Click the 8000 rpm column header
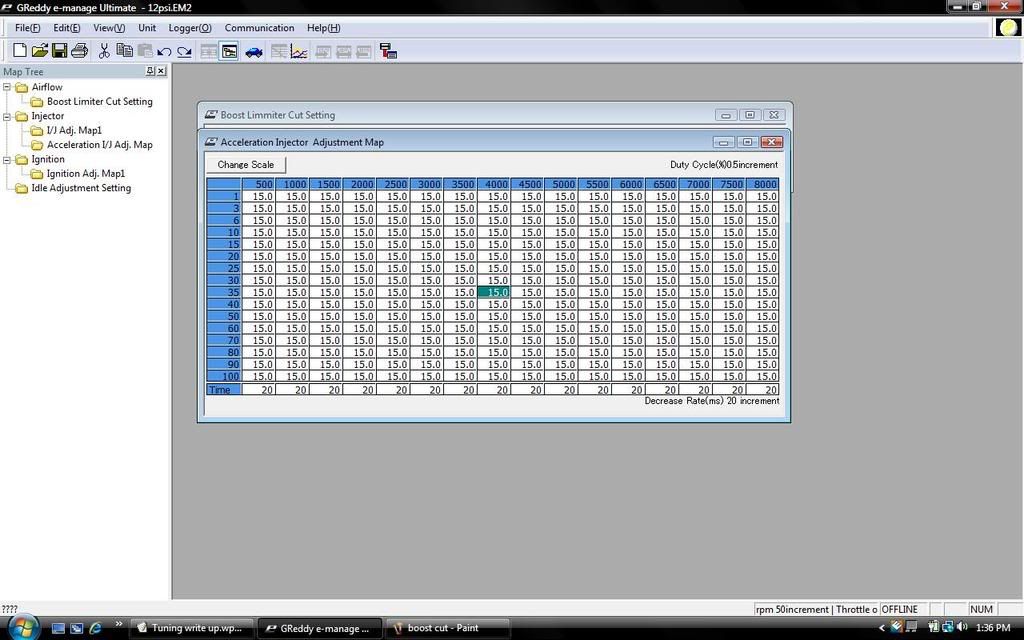This screenshot has width=1024, height=640. point(762,184)
